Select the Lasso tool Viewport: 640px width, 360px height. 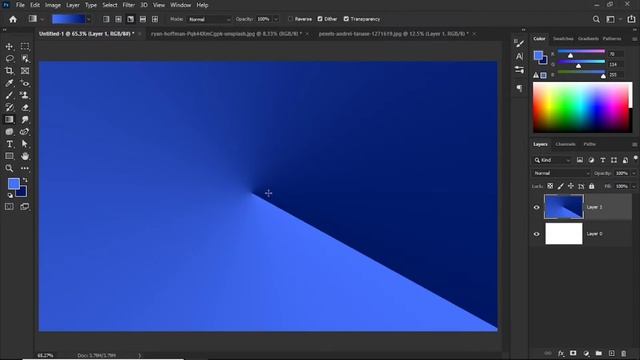(x=9, y=59)
